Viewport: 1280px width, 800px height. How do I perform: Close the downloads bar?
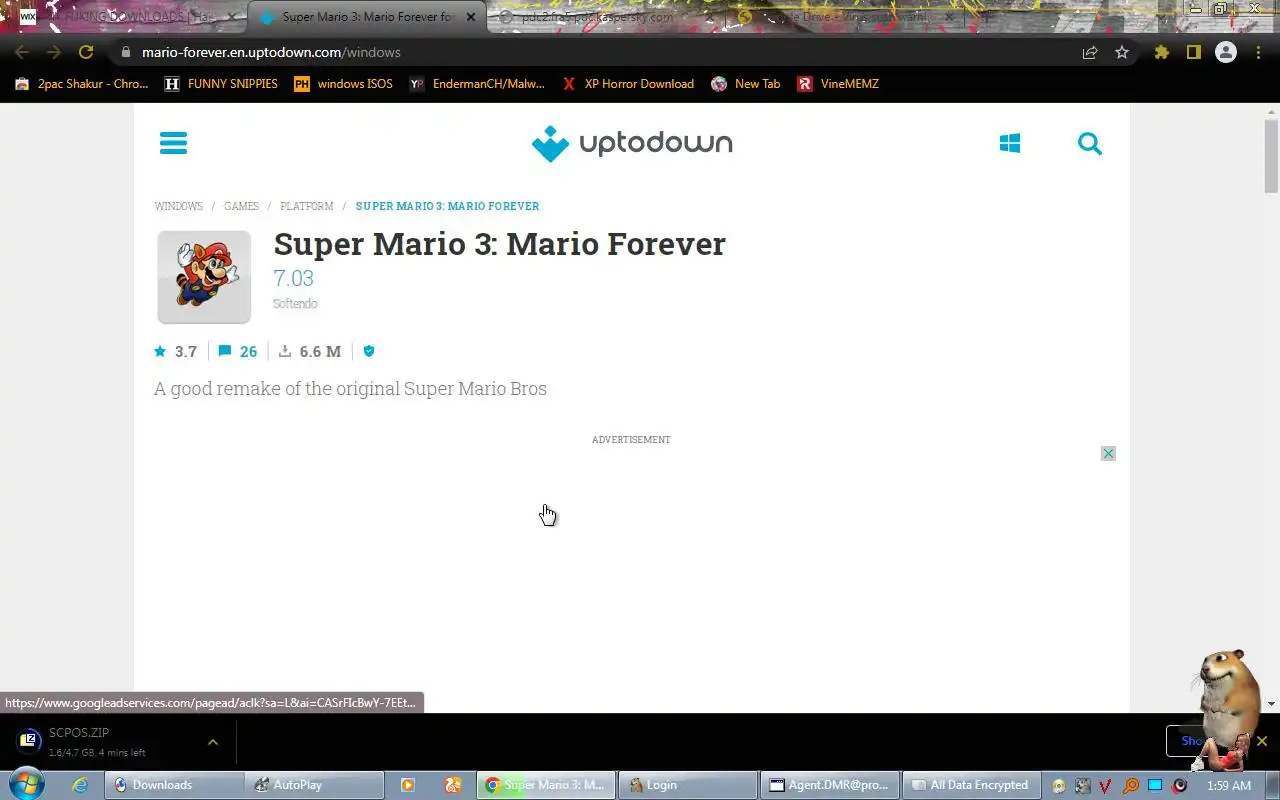tap(1262, 741)
